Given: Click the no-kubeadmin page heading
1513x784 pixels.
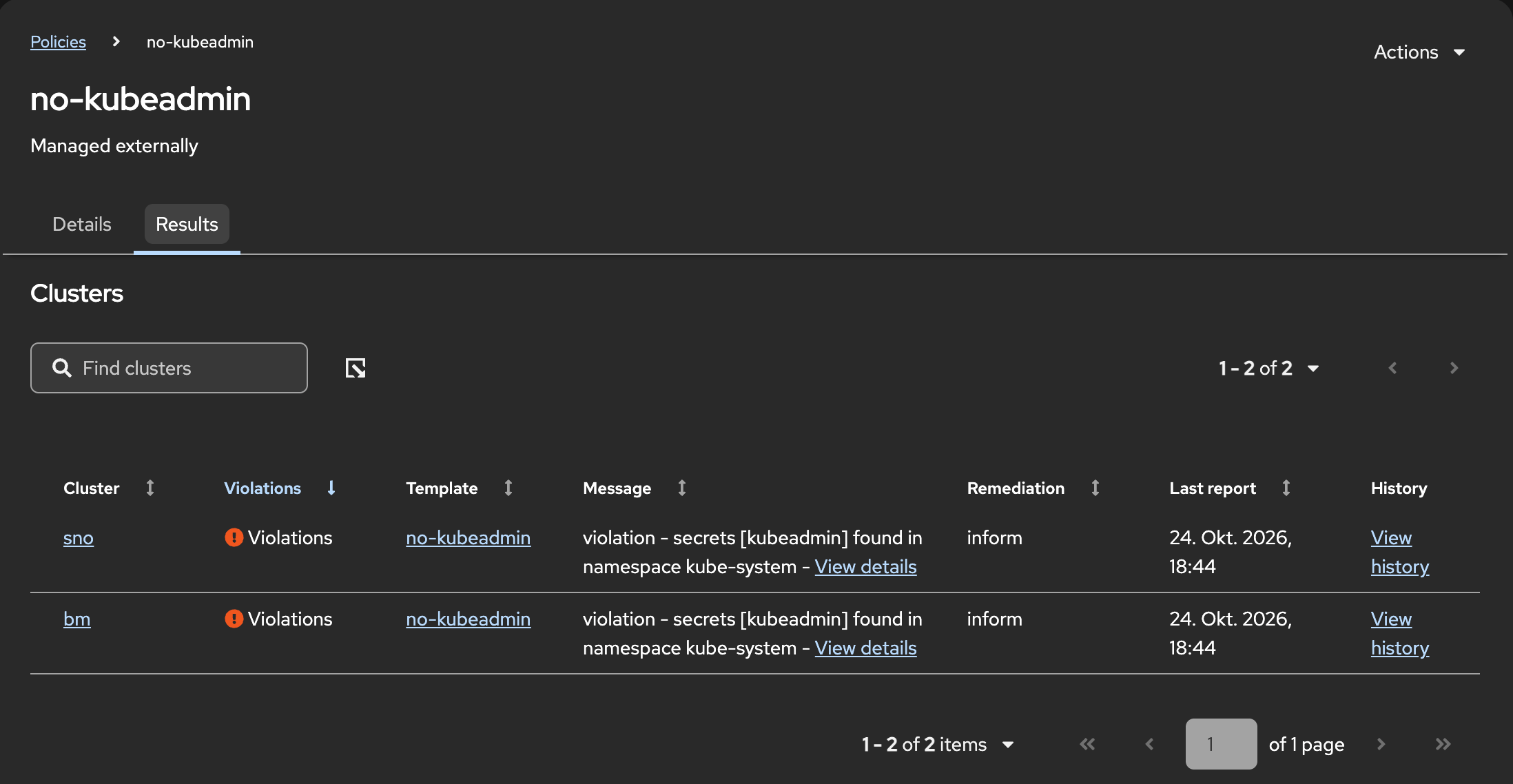Looking at the screenshot, I should (x=141, y=99).
